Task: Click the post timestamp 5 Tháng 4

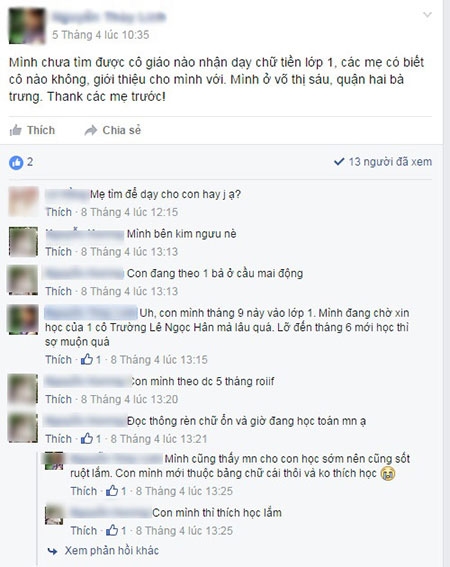Action: pos(101,35)
